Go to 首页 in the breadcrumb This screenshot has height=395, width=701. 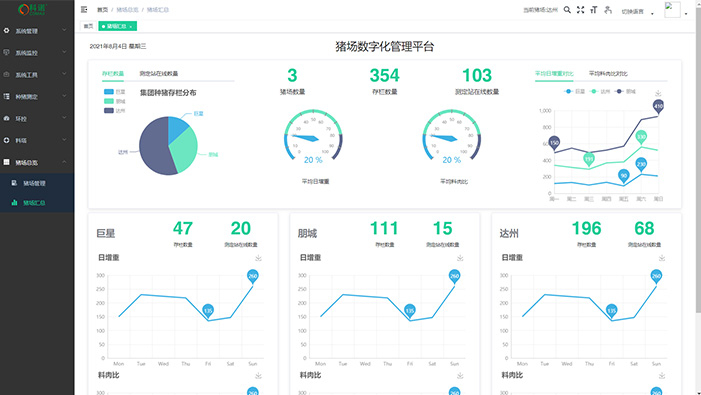click(x=103, y=10)
